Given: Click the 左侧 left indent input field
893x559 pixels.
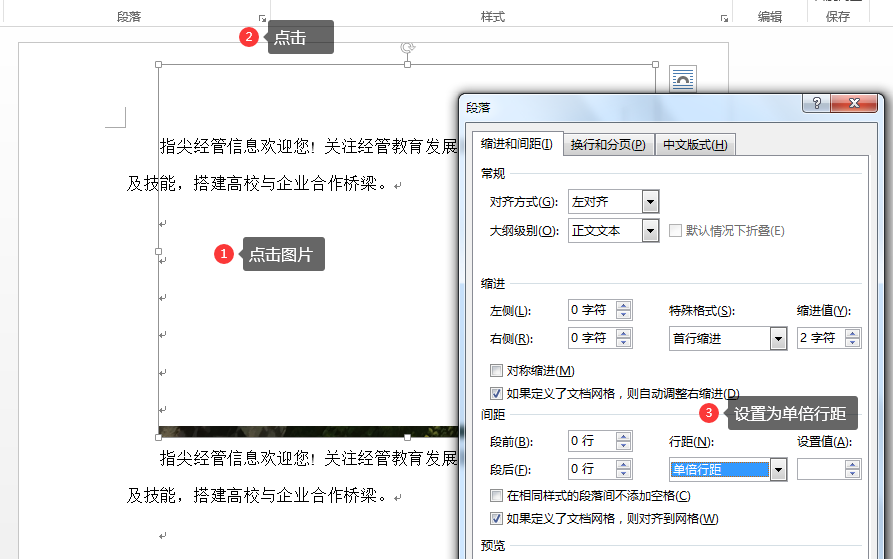Looking at the screenshot, I should click(593, 310).
